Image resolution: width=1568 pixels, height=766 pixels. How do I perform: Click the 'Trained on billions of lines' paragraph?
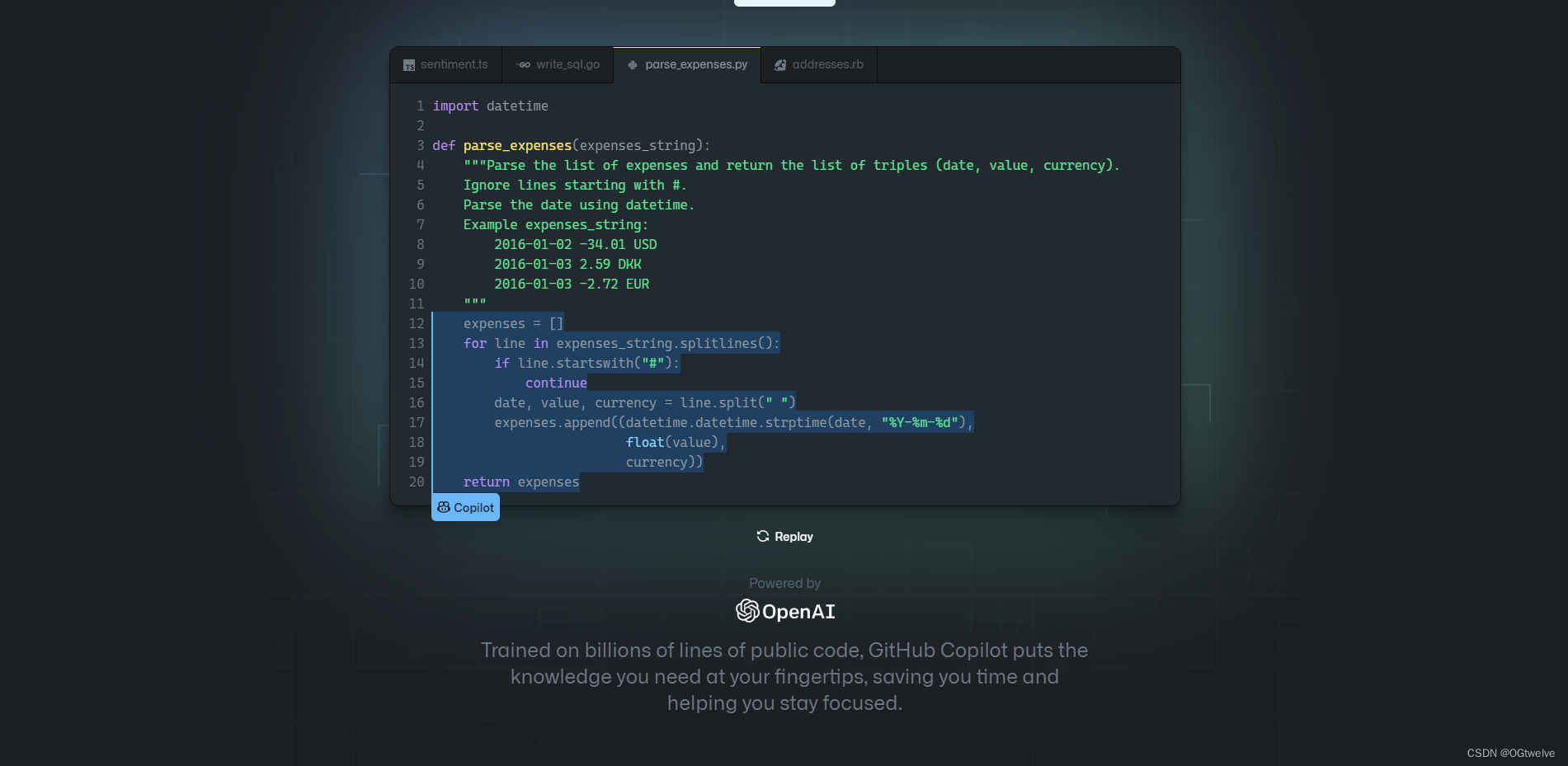click(x=784, y=676)
